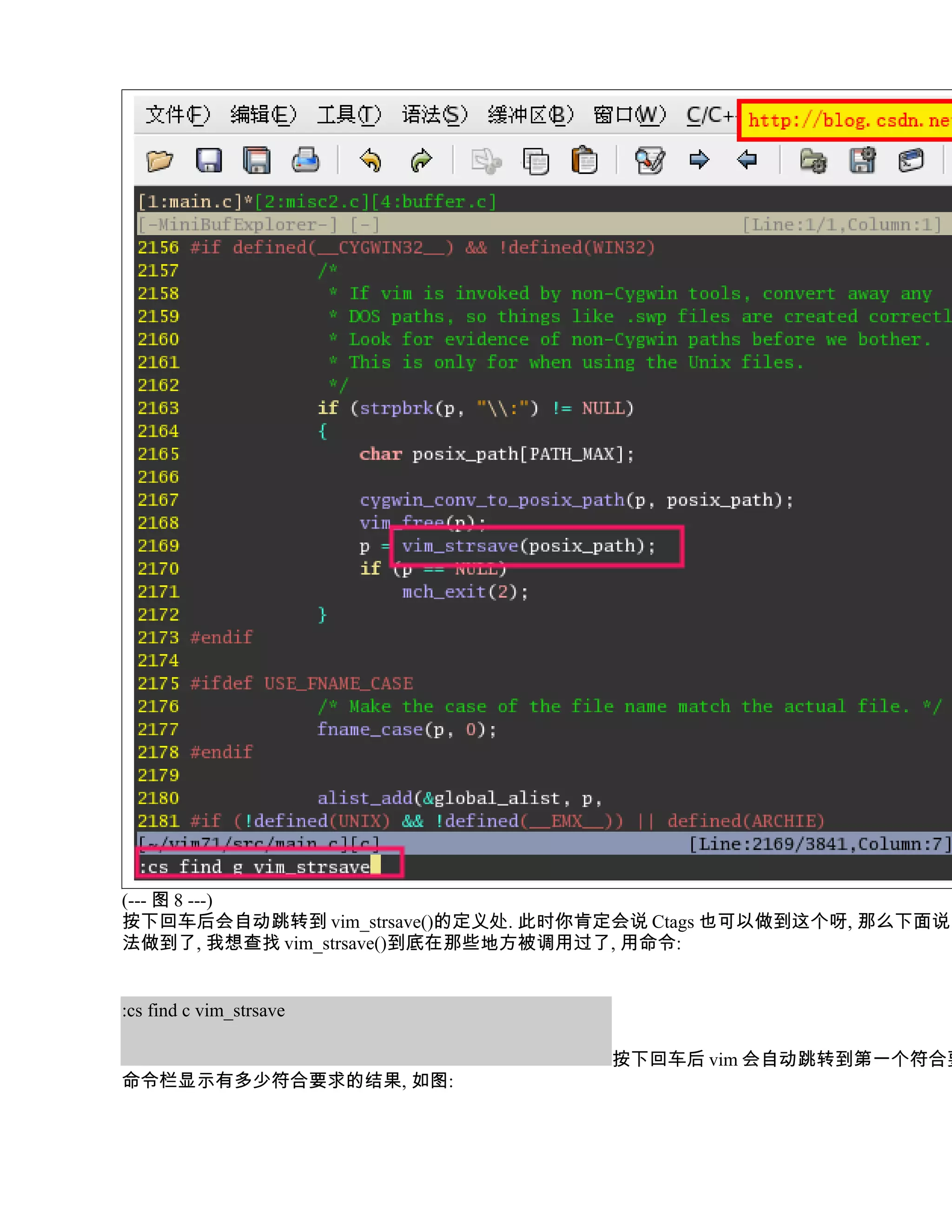Open the 窗口(W) menu
The image size is (952, 1232).
pyautogui.click(x=629, y=115)
